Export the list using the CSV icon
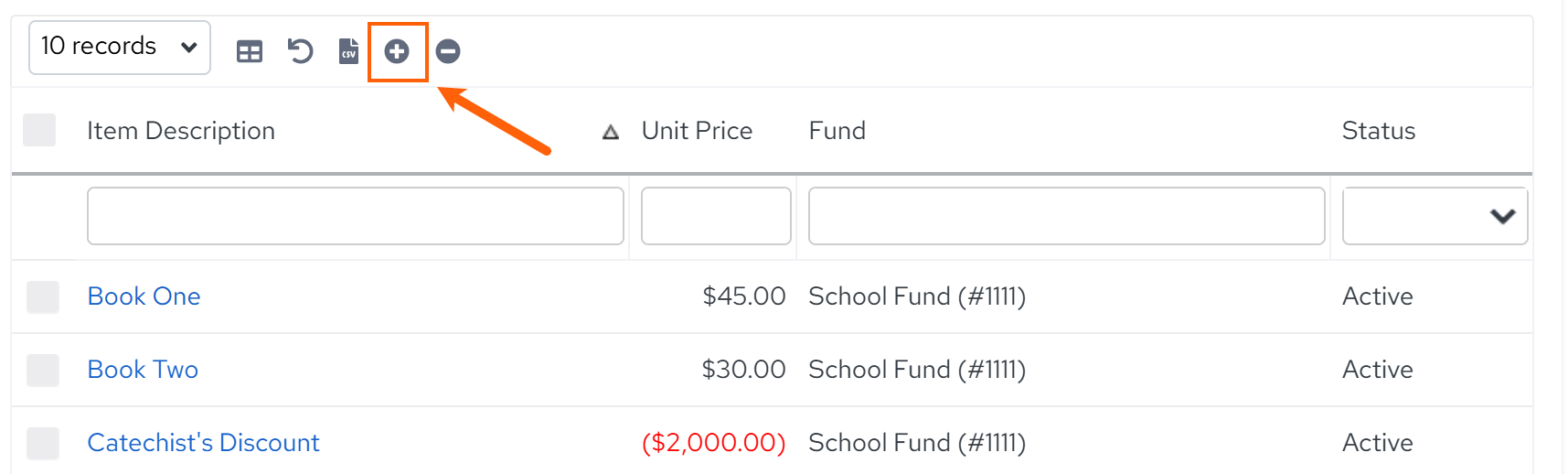The width and height of the screenshot is (1568, 474). 348,51
